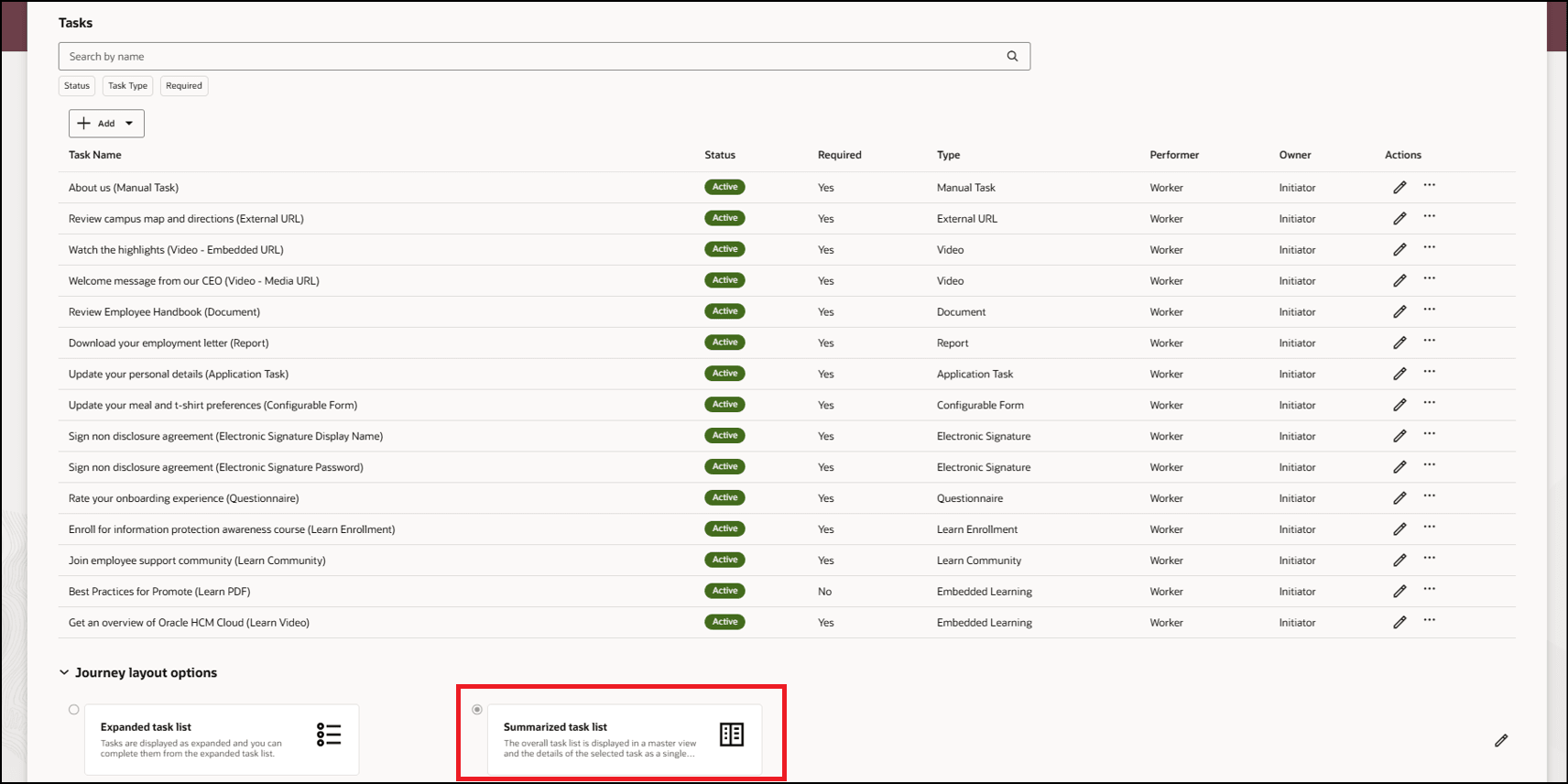Click the Manual Task type cell
This screenshot has height=784, width=1568.
pos(966,188)
